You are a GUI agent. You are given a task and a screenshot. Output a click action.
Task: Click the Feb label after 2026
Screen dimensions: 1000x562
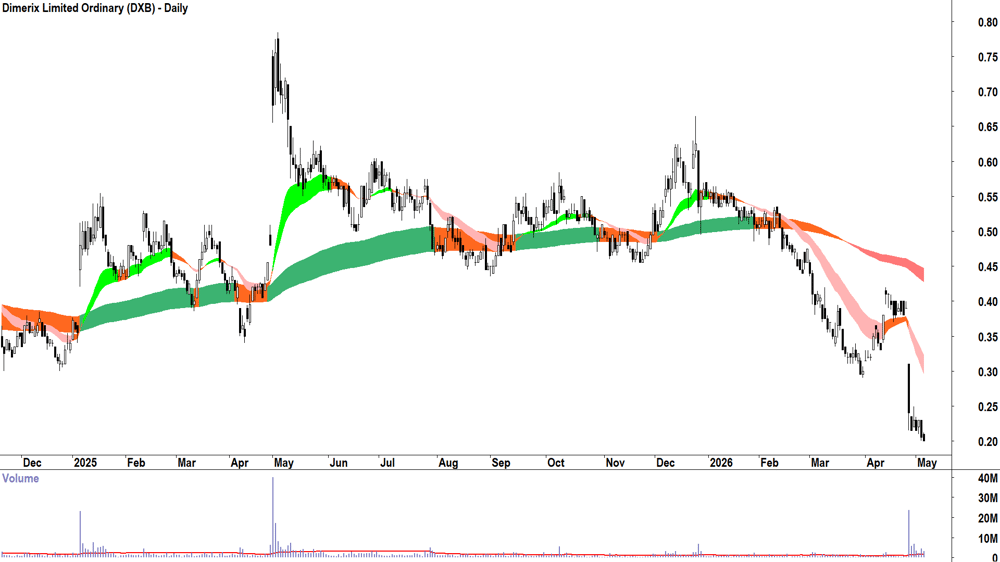[769, 462]
